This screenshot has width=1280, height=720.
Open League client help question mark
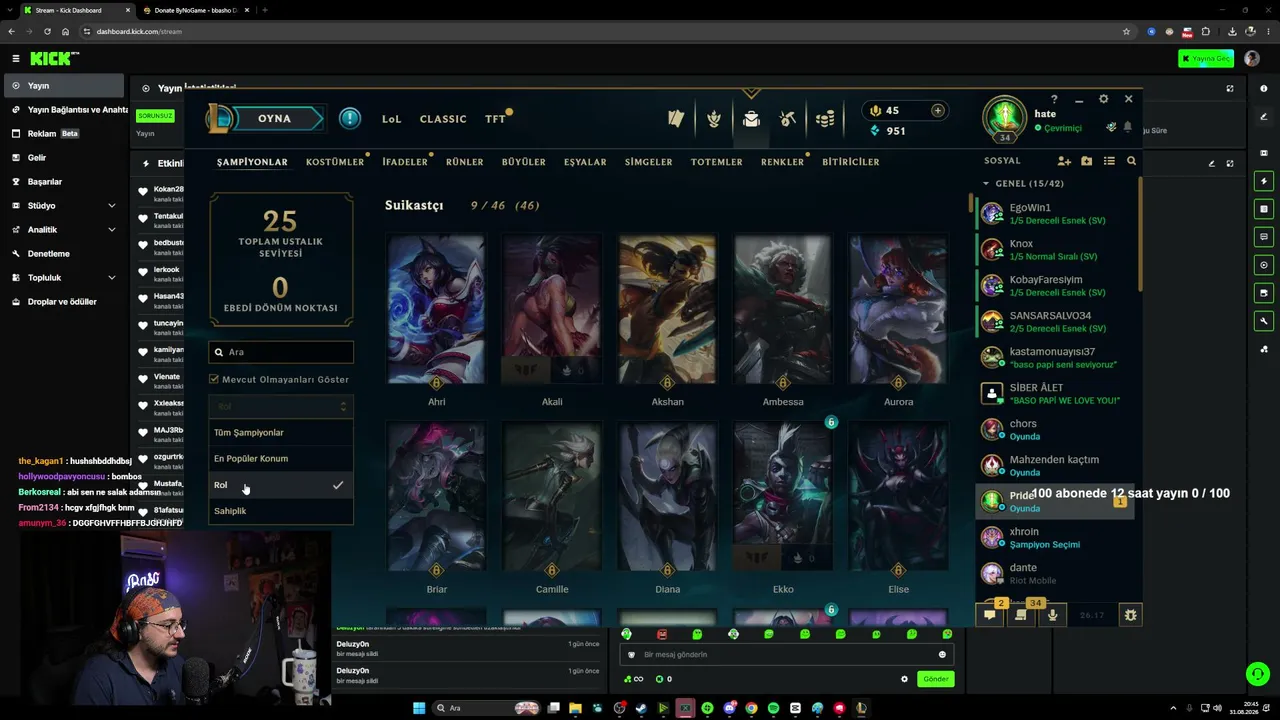pyautogui.click(x=1054, y=99)
